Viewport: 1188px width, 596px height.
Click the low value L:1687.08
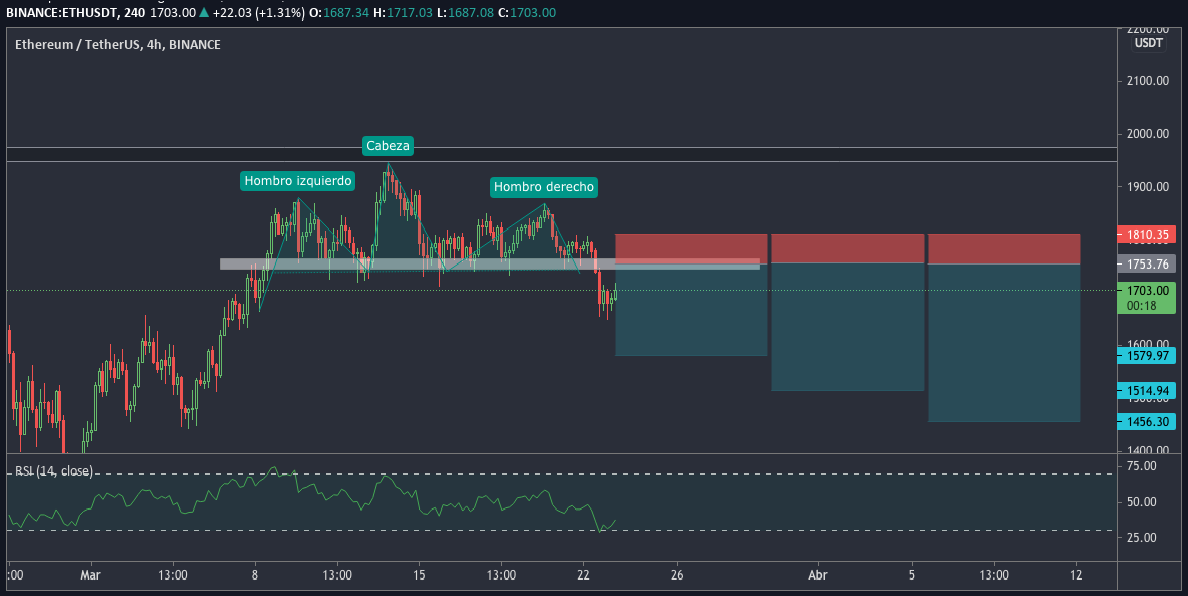pyautogui.click(x=464, y=13)
